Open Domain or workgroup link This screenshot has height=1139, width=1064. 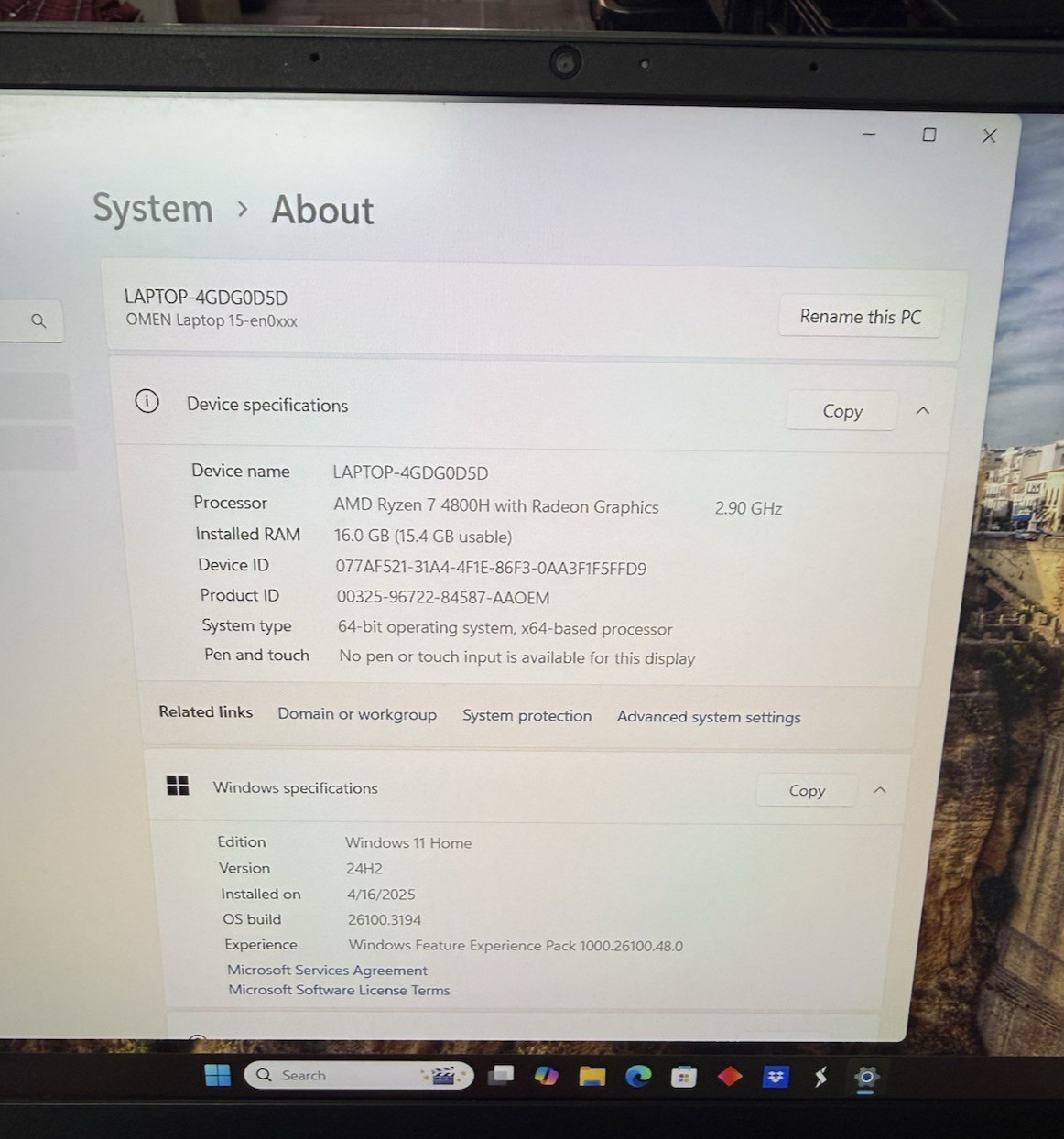[x=357, y=714]
